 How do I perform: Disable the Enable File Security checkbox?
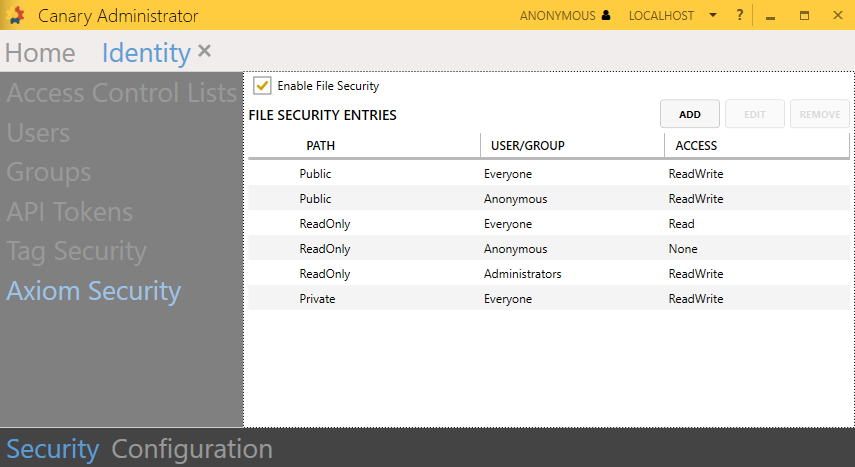(x=262, y=86)
